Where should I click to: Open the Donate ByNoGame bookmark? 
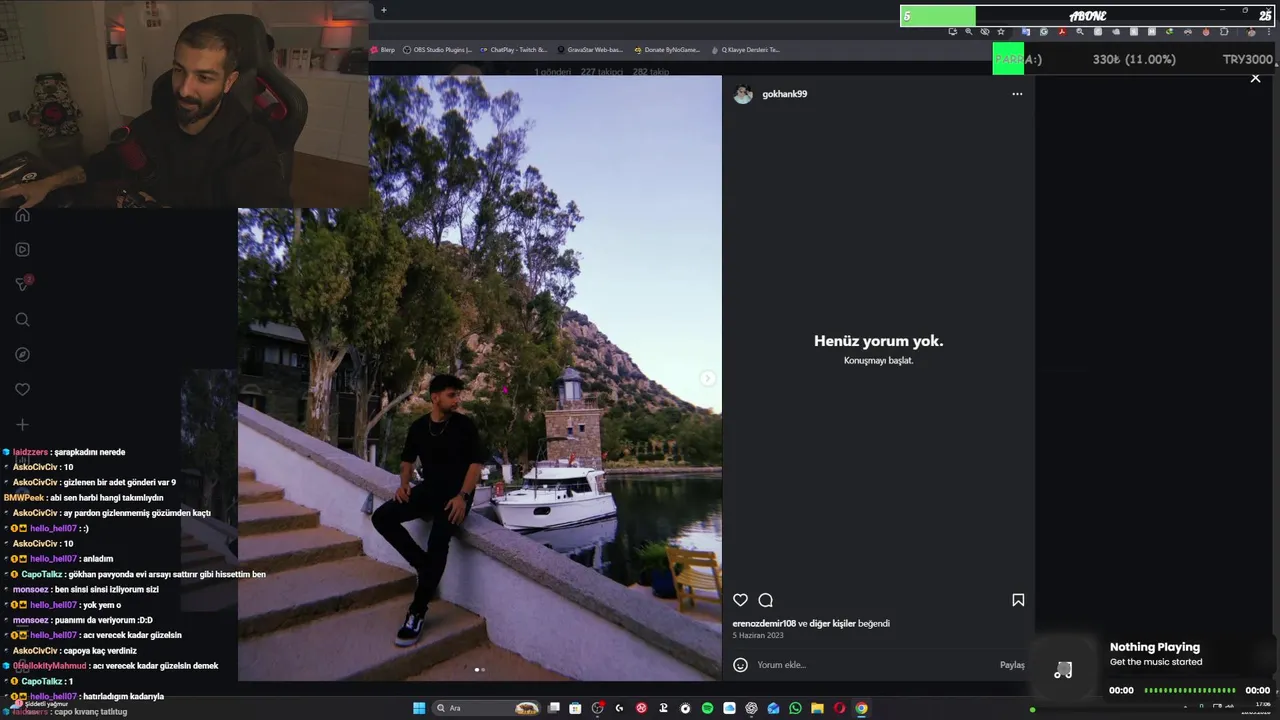(667, 49)
